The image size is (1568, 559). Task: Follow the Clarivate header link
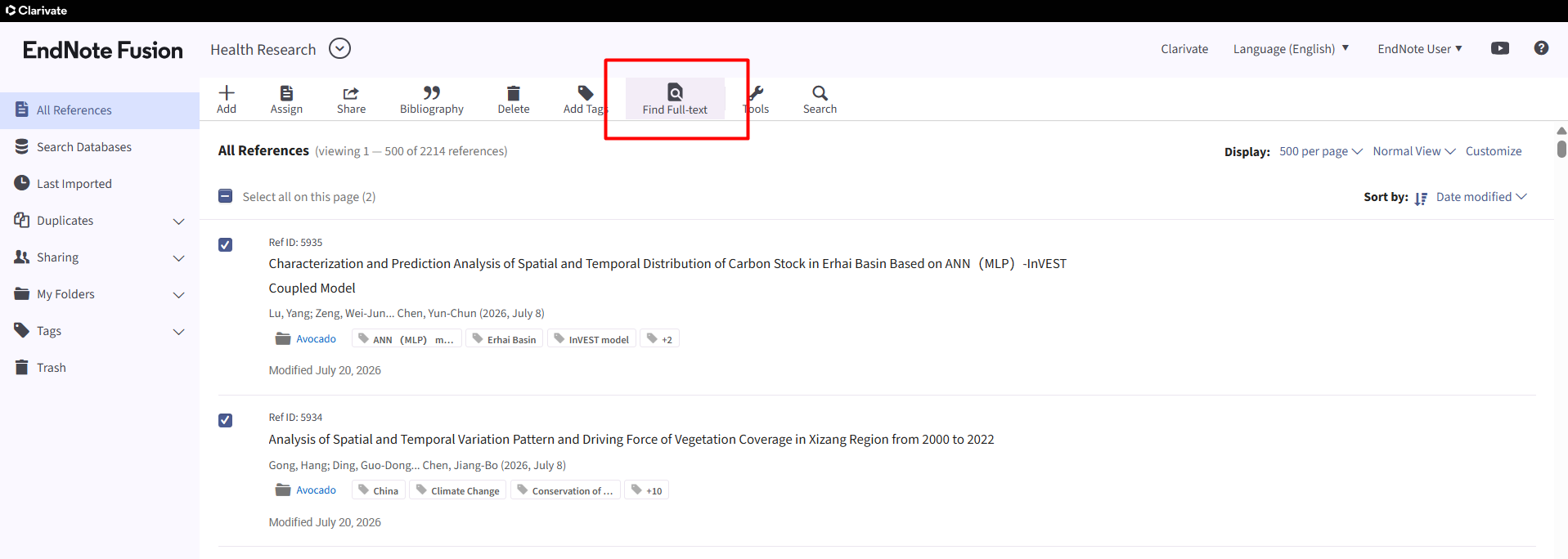pos(1184,49)
